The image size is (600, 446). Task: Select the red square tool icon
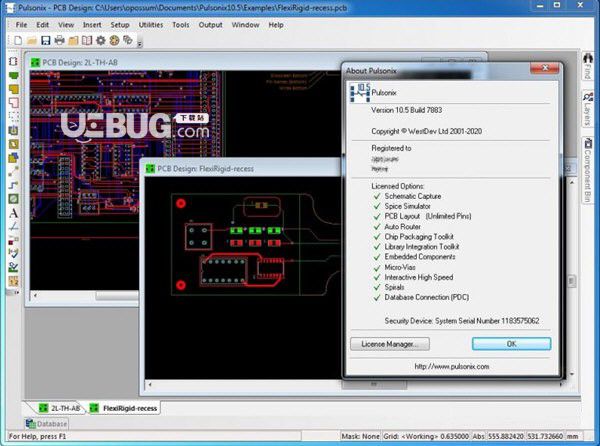point(13,240)
